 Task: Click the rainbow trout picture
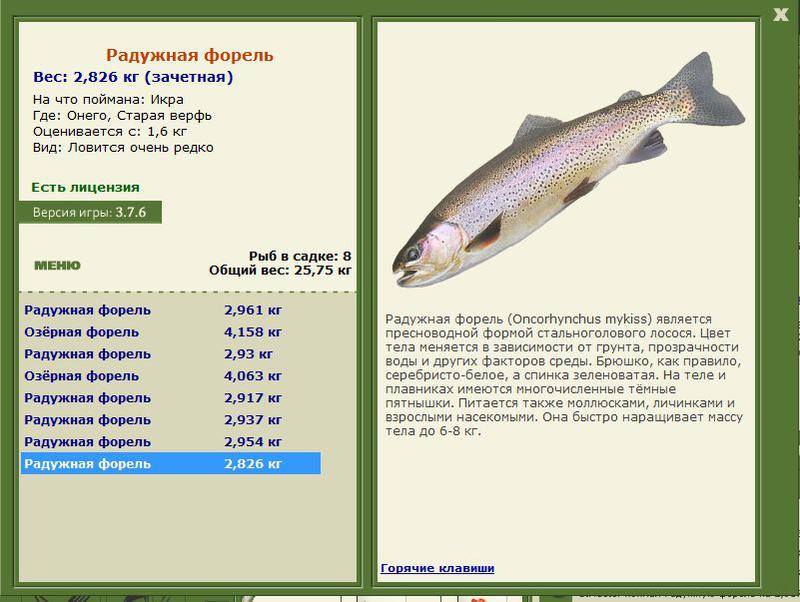click(568, 169)
